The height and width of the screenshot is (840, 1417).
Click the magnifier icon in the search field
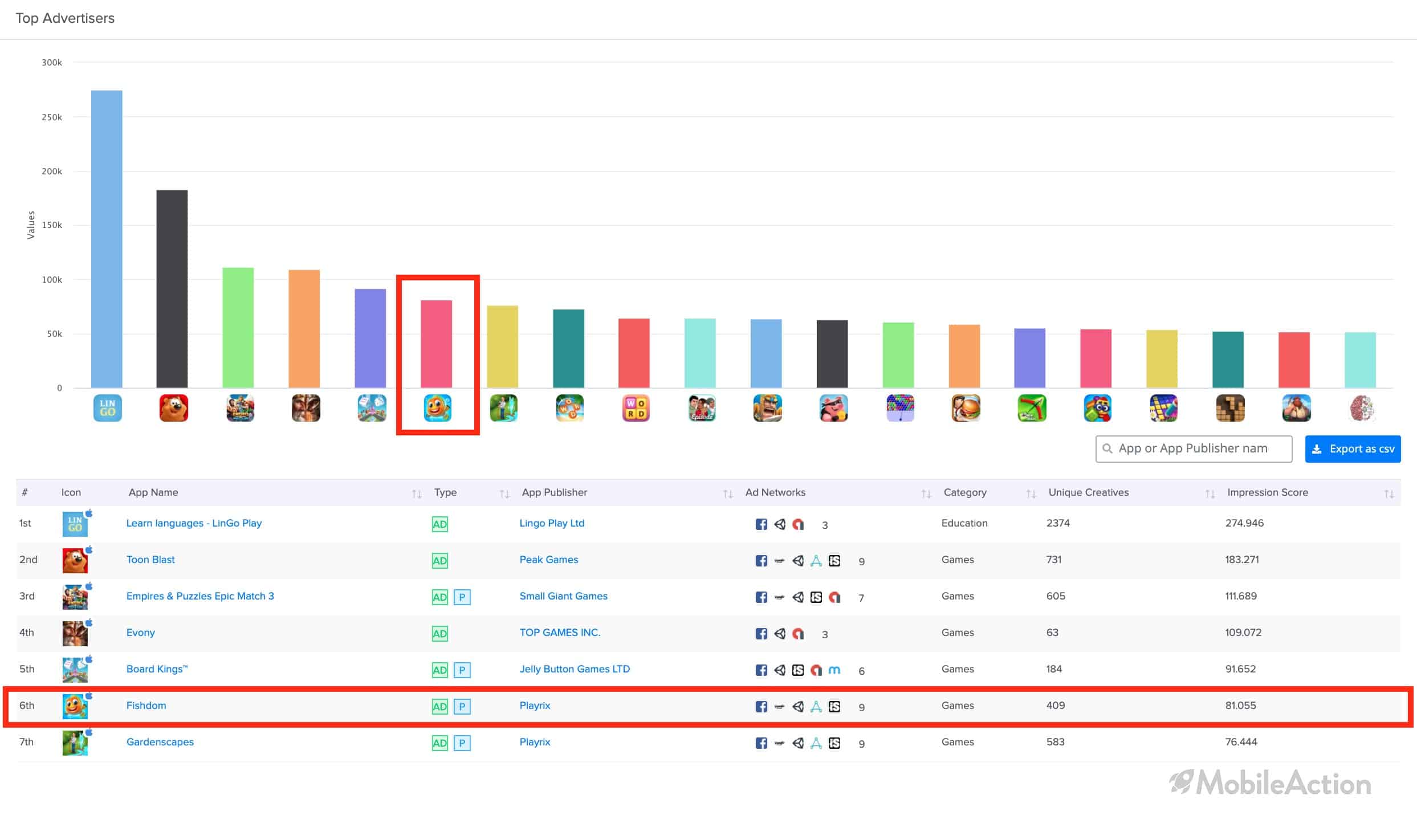tap(1107, 448)
